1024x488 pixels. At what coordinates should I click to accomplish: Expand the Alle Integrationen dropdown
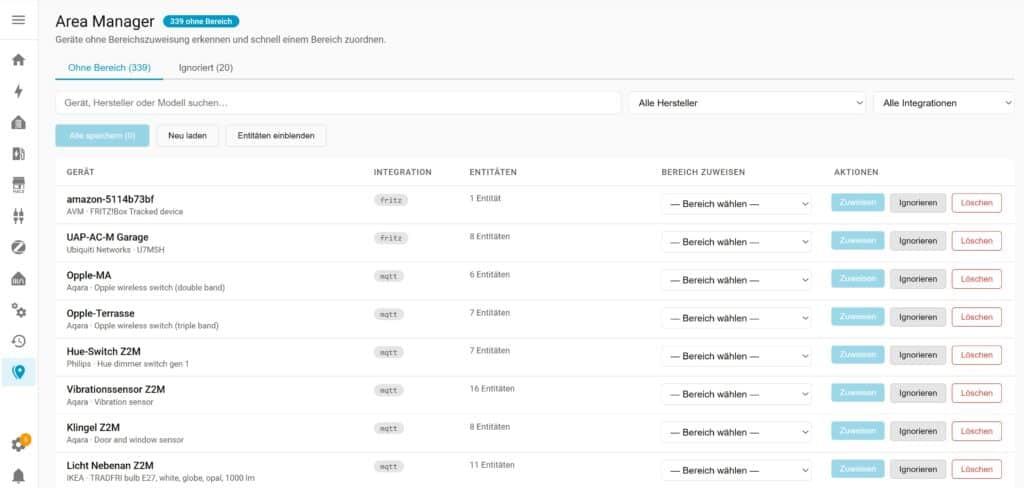944,103
